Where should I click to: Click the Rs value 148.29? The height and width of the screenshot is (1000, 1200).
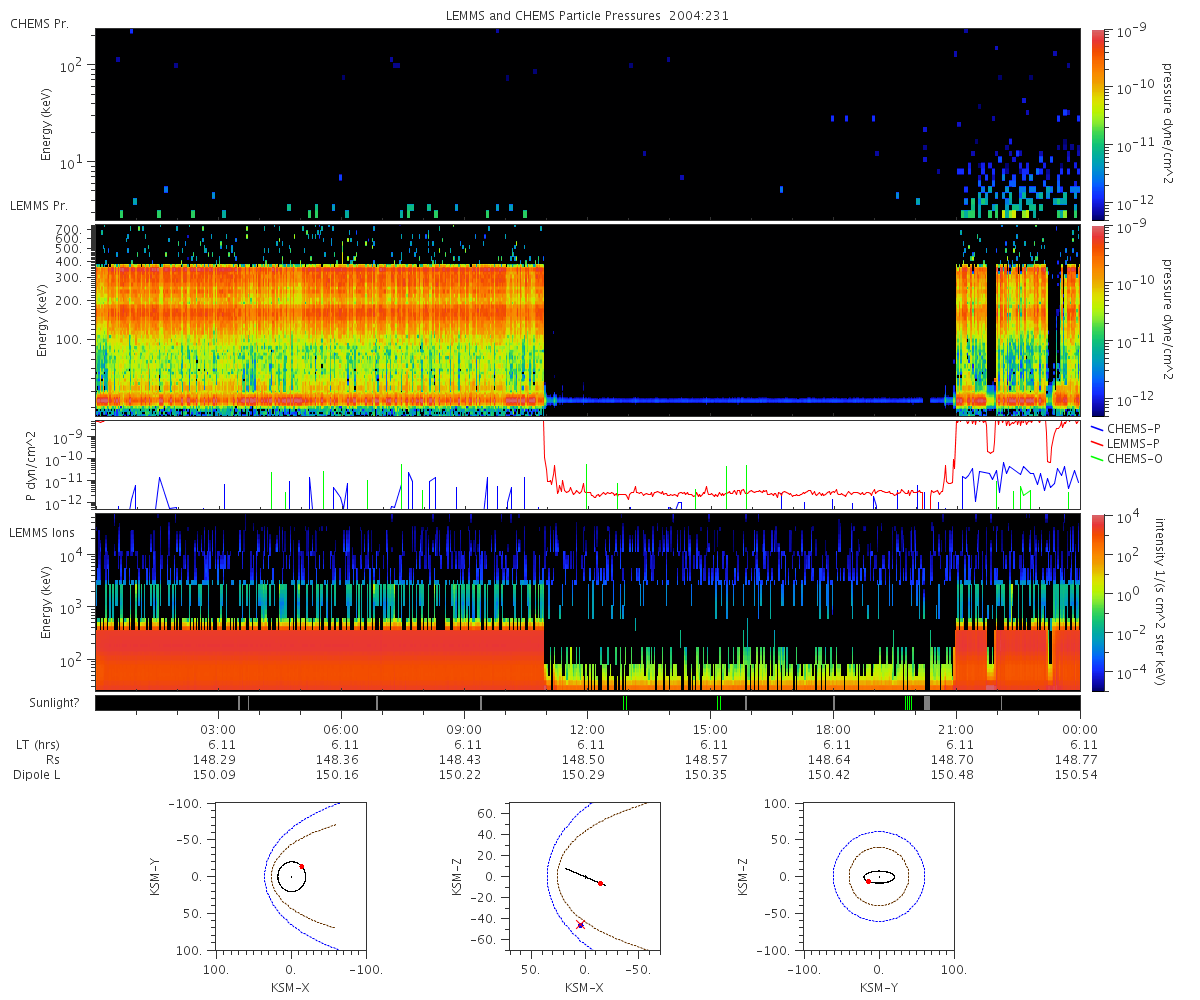click(213, 759)
